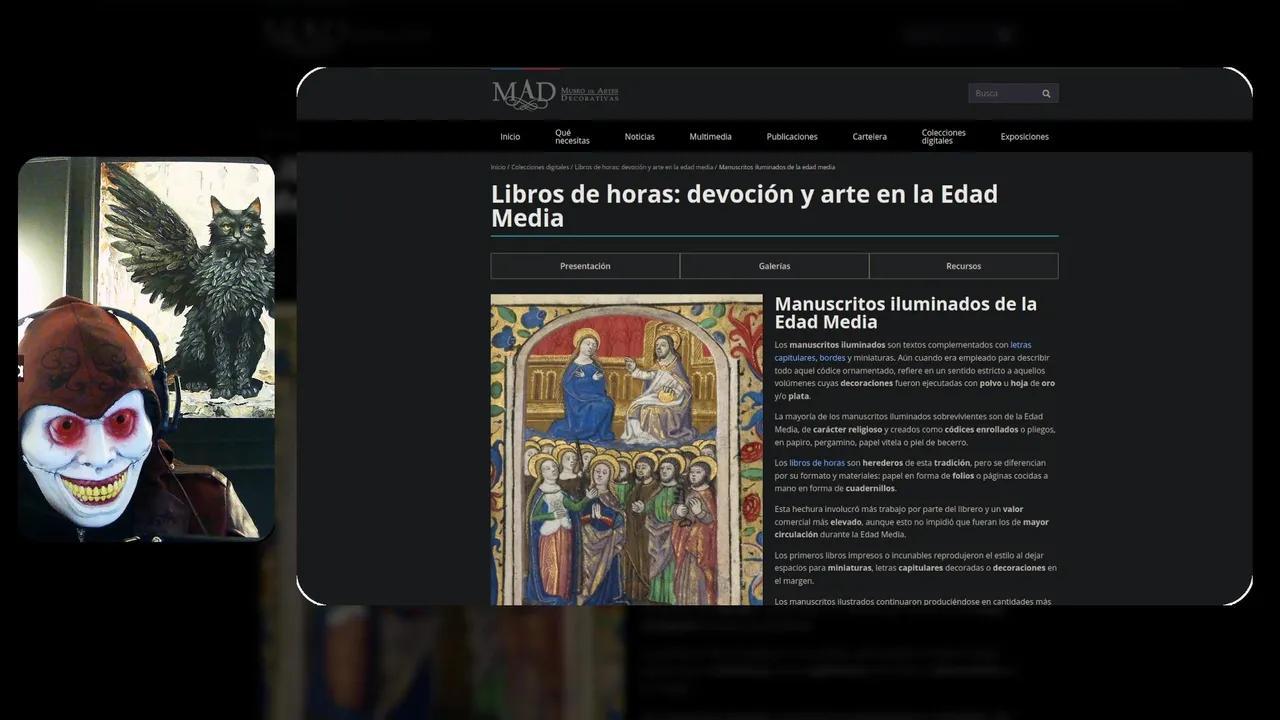Click the illuminated manuscript image
Image resolution: width=1280 pixels, height=720 pixels.
pyautogui.click(x=626, y=449)
